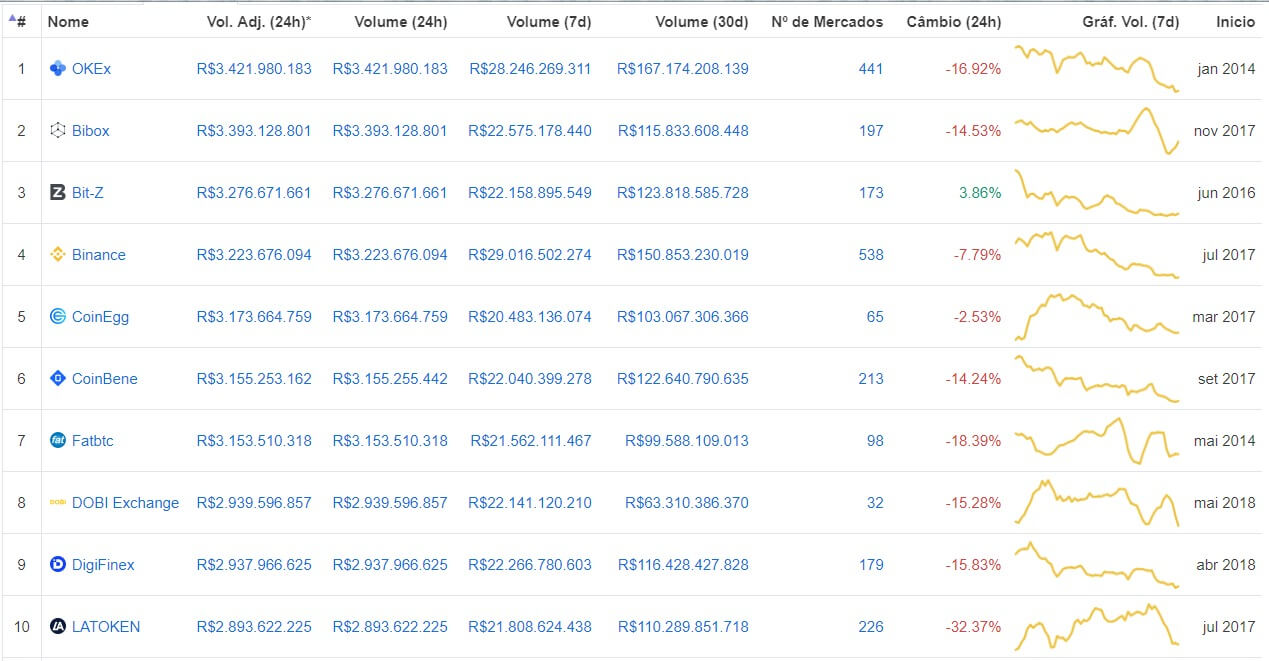Click OKEx markets count 441

[x=871, y=68]
